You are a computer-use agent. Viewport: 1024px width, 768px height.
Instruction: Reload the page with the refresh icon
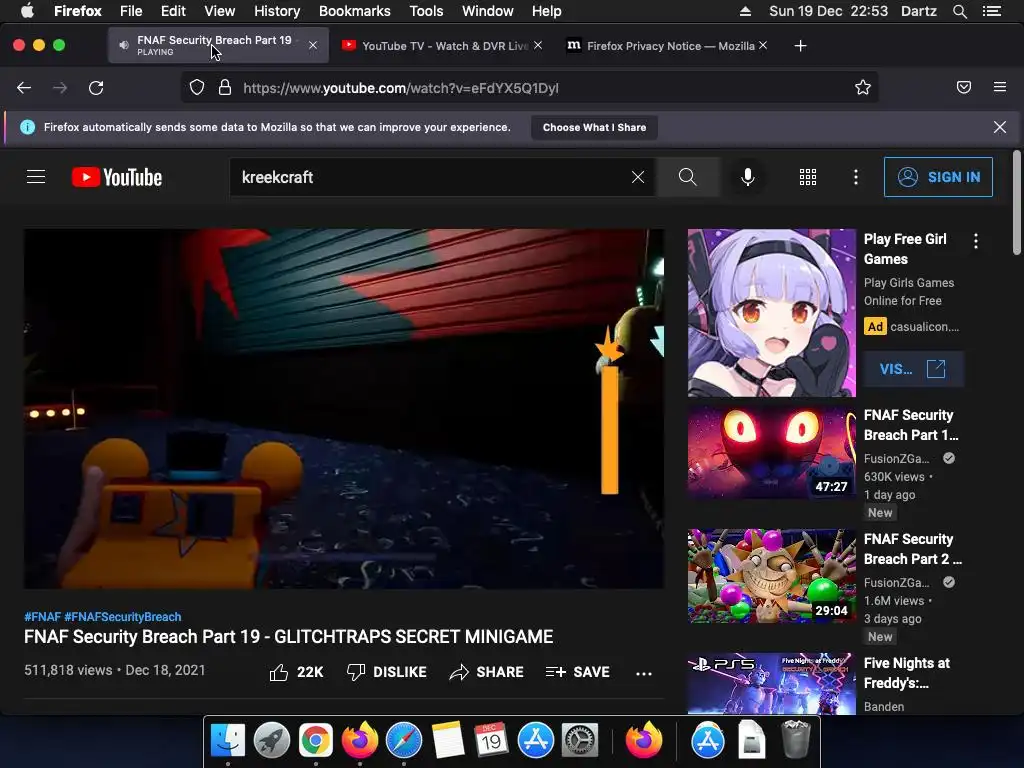point(96,88)
